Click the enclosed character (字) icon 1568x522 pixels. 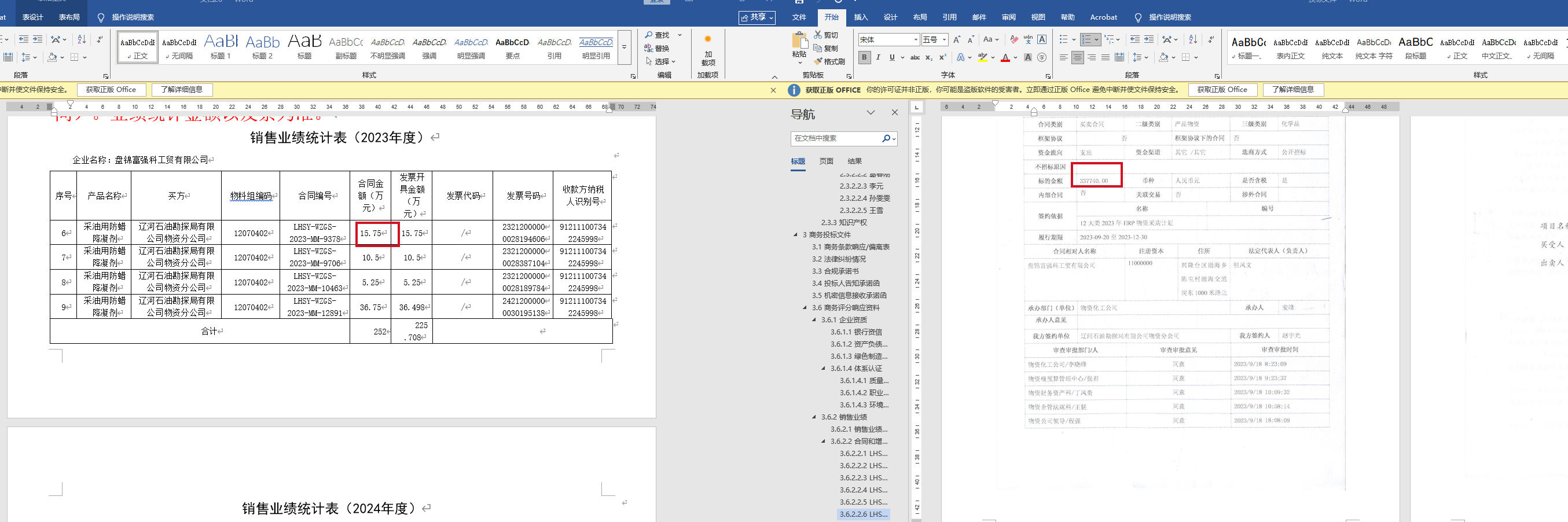[x=1041, y=57]
